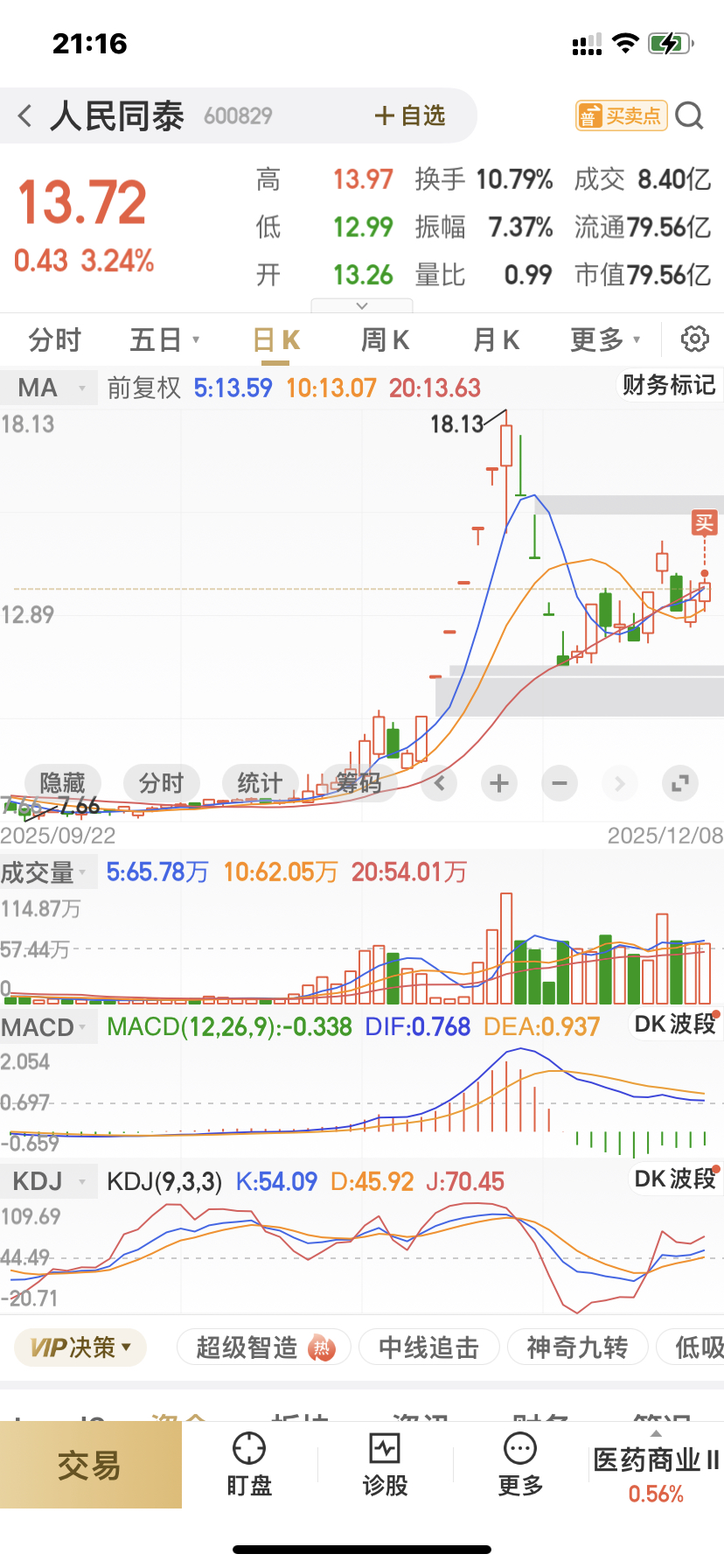The width and height of the screenshot is (724, 1568).
Task: Tap the 2025/12/08 date label
Action: tap(665, 836)
